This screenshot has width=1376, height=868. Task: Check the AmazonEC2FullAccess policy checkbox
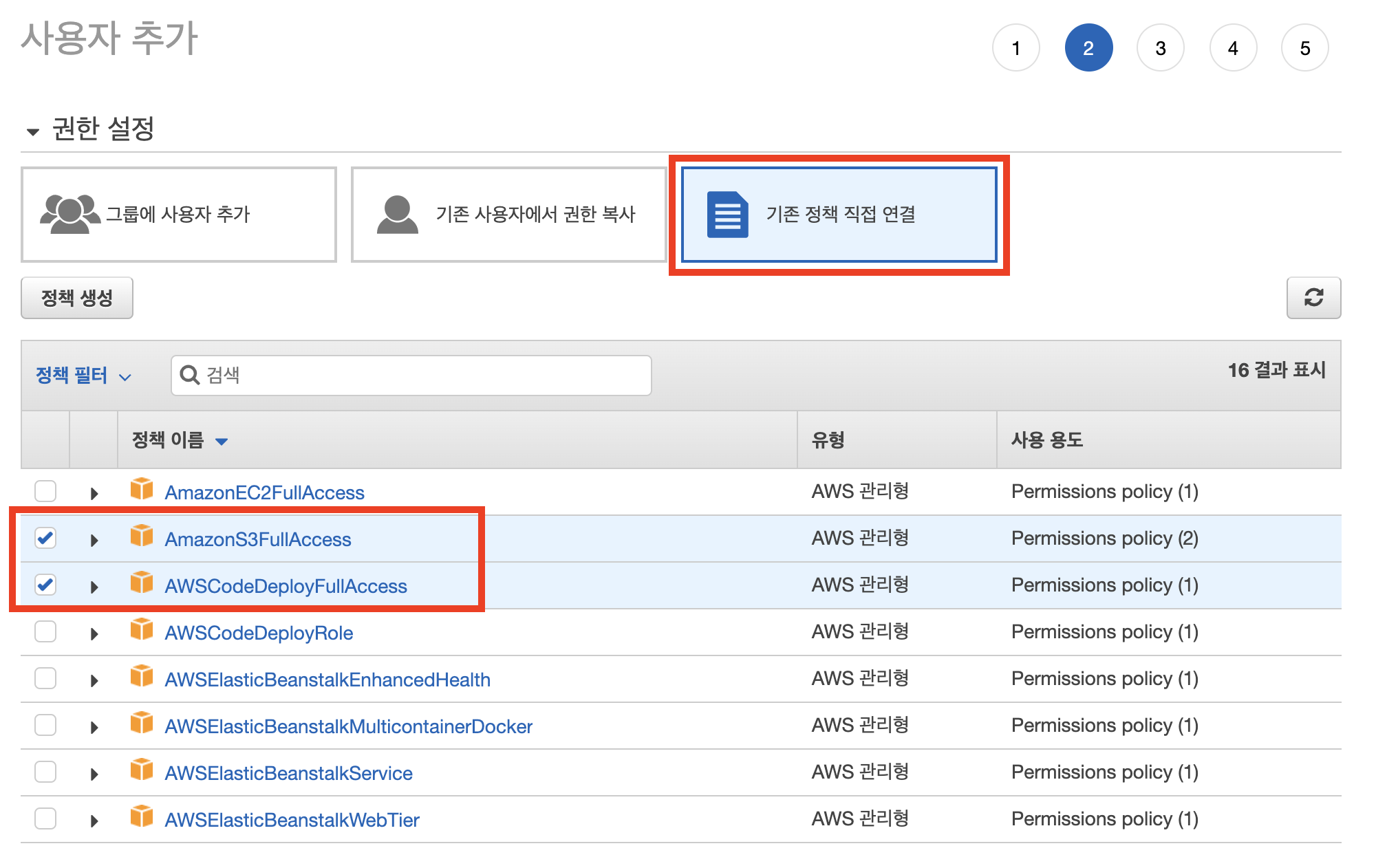click(45, 491)
